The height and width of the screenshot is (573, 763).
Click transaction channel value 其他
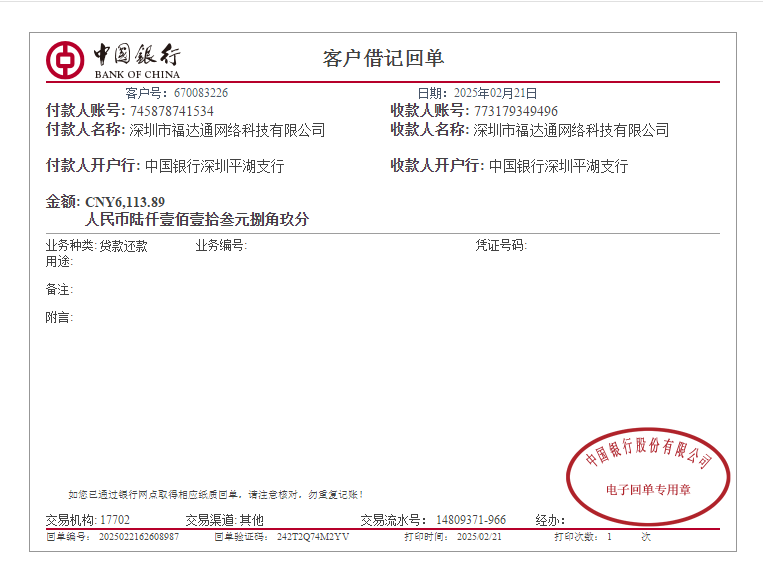tap(252, 520)
